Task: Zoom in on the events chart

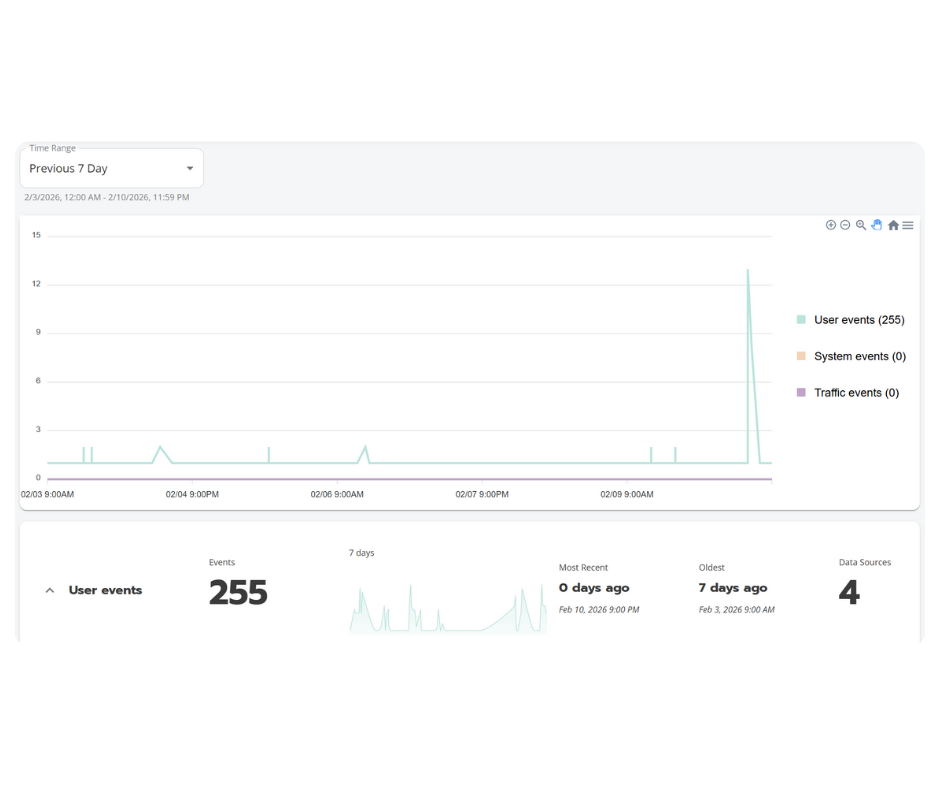Action: coord(831,225)
